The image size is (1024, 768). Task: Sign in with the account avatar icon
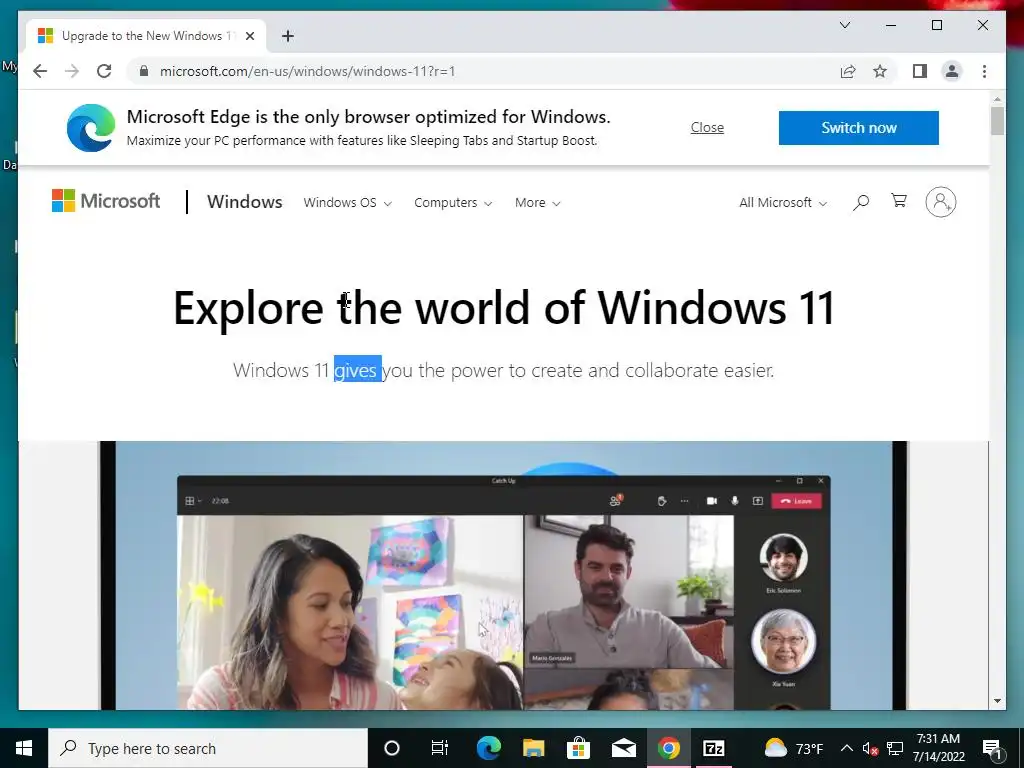pos(940,202)
